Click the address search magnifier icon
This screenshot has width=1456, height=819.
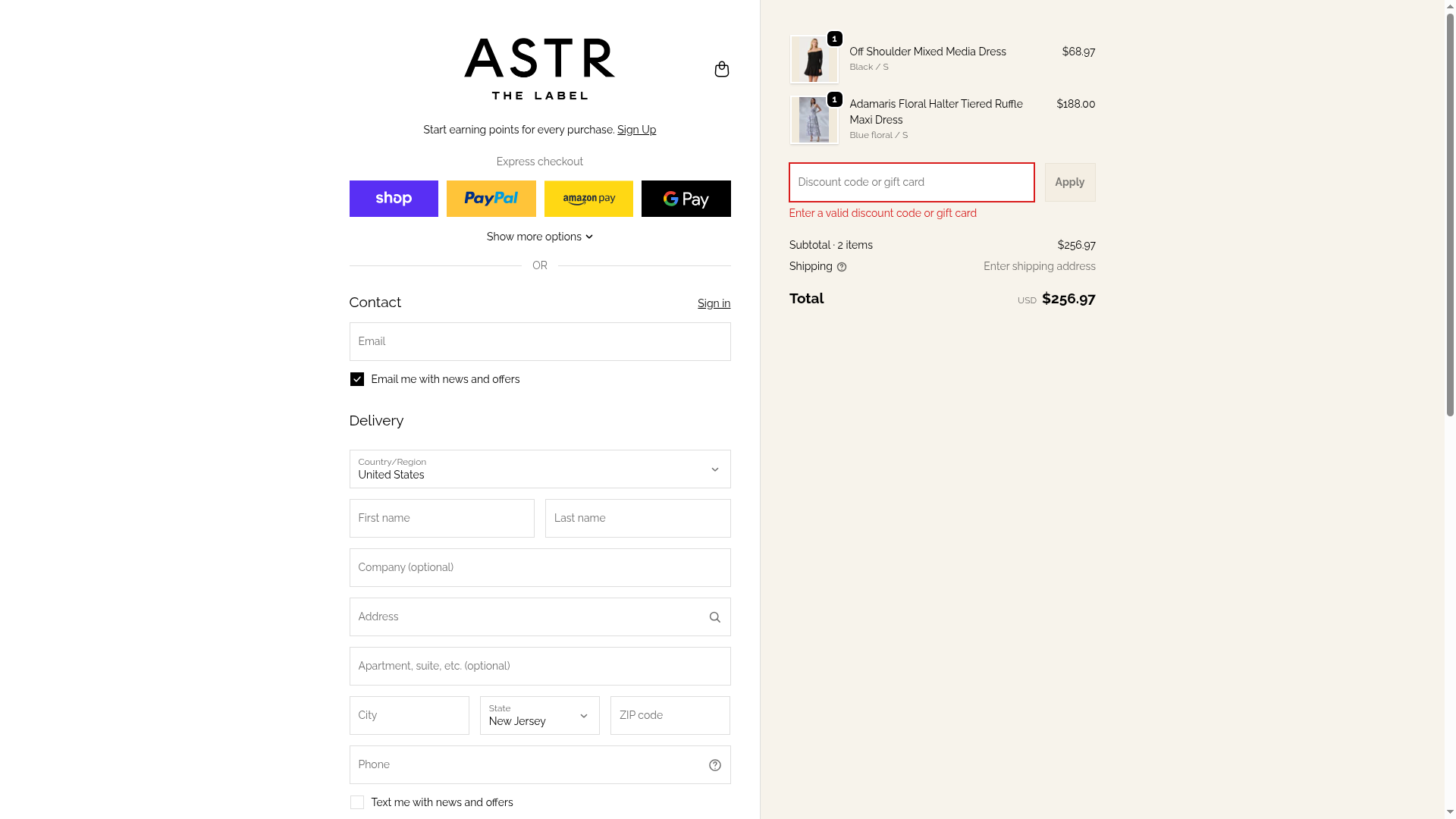(x=714, y=617)
